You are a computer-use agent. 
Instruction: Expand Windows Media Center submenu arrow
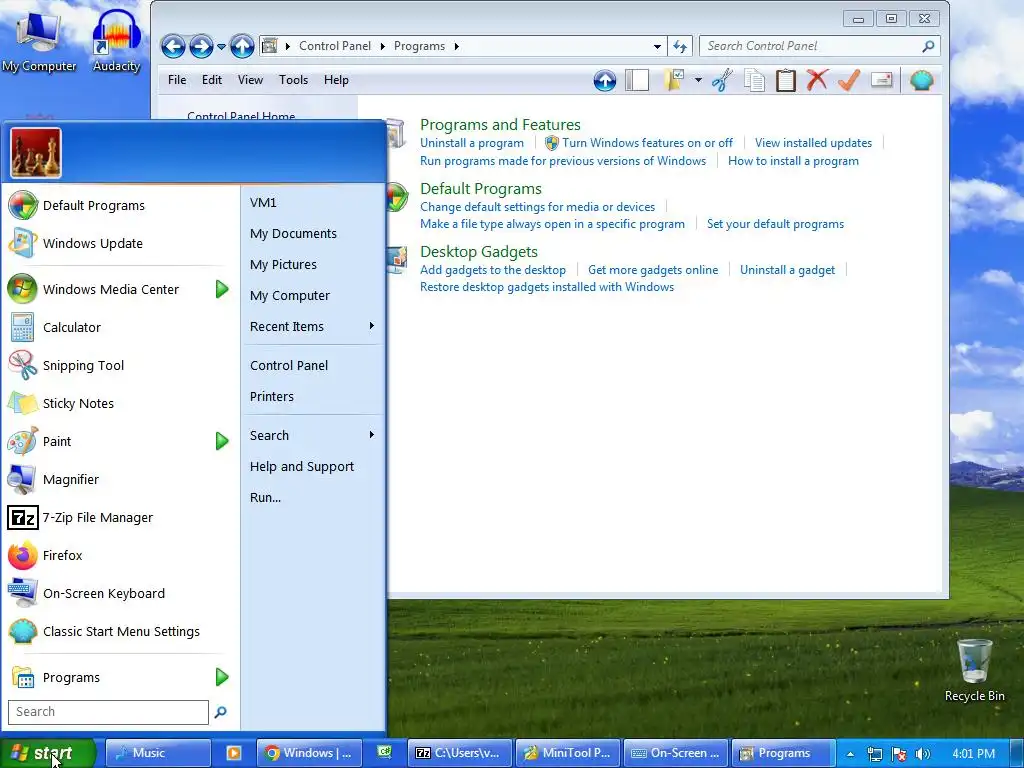click(x=222, y=289)
